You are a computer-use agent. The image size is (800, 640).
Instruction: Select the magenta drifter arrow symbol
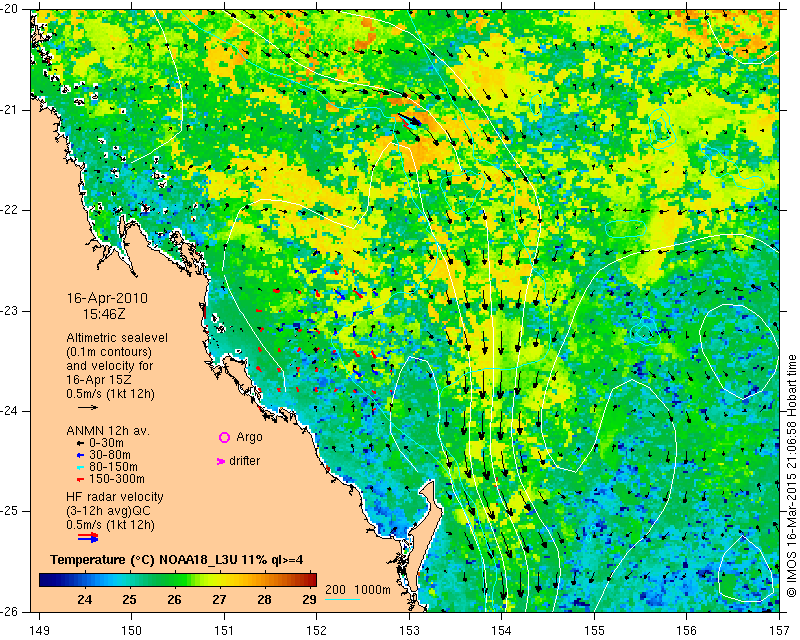pyautogui.click(x=221, y=461)
